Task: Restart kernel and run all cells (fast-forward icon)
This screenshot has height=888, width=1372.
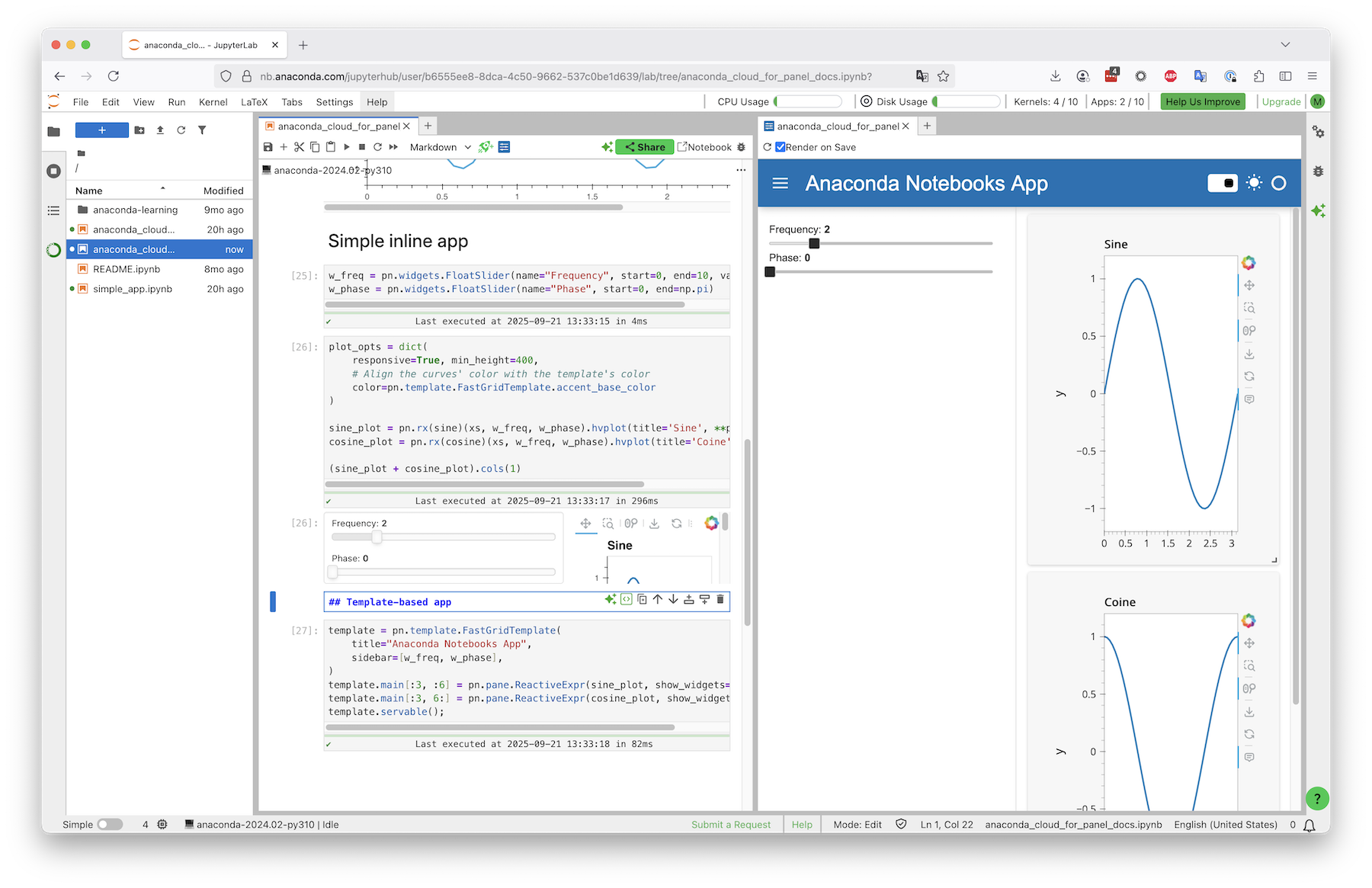Action: [393, 147]
